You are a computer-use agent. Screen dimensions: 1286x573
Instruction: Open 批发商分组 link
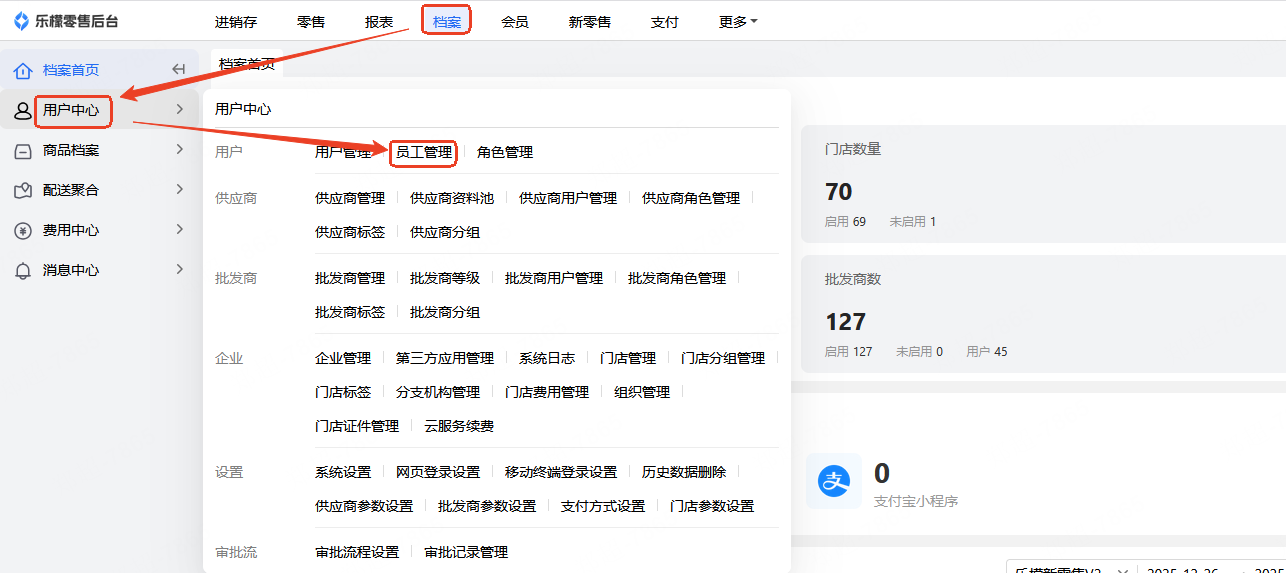point(445,312)
